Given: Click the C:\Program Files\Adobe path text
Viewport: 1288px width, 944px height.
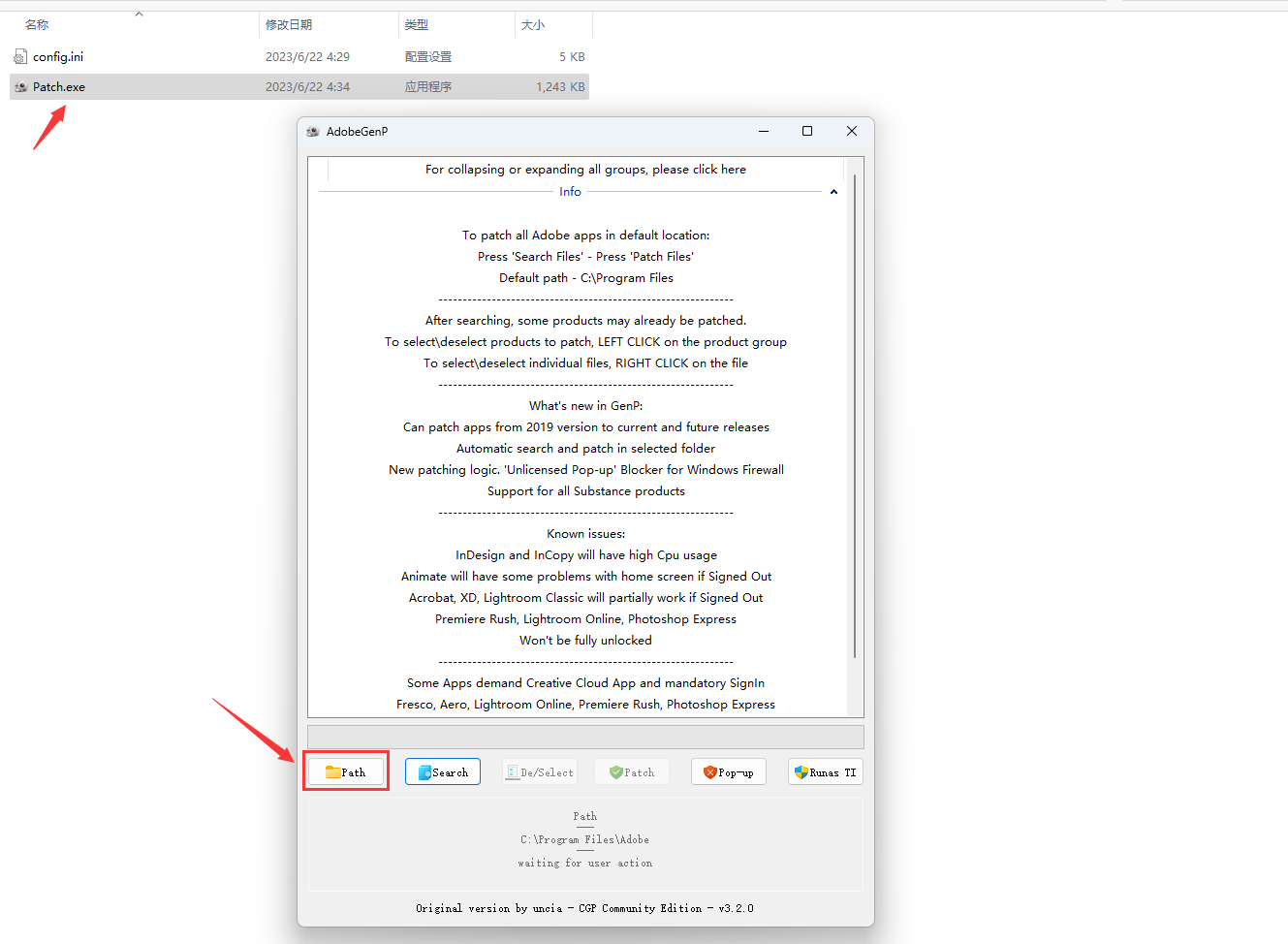Looking at the screenshot, I should 585,840.
